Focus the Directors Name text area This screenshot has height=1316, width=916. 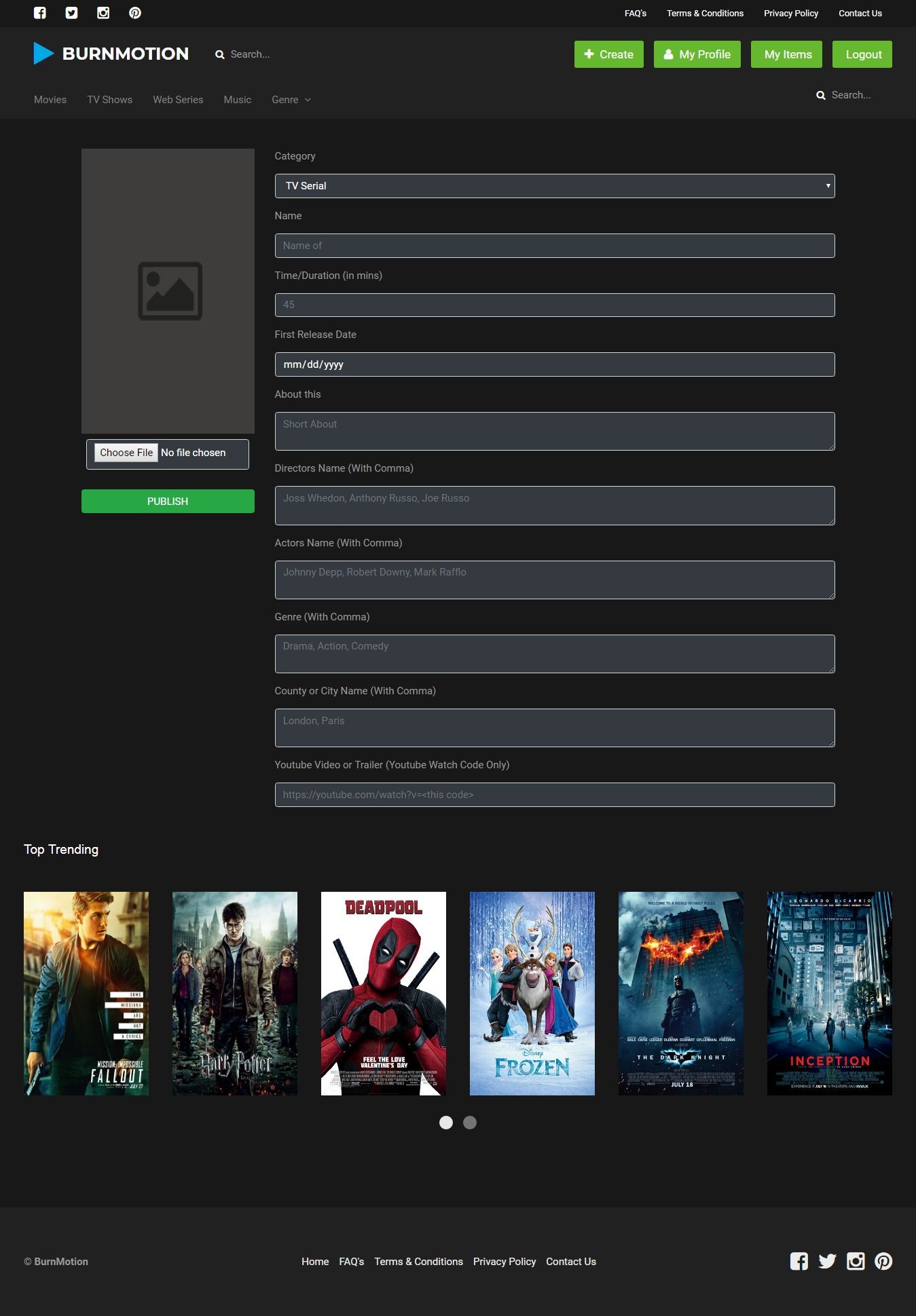coord(555,505)
